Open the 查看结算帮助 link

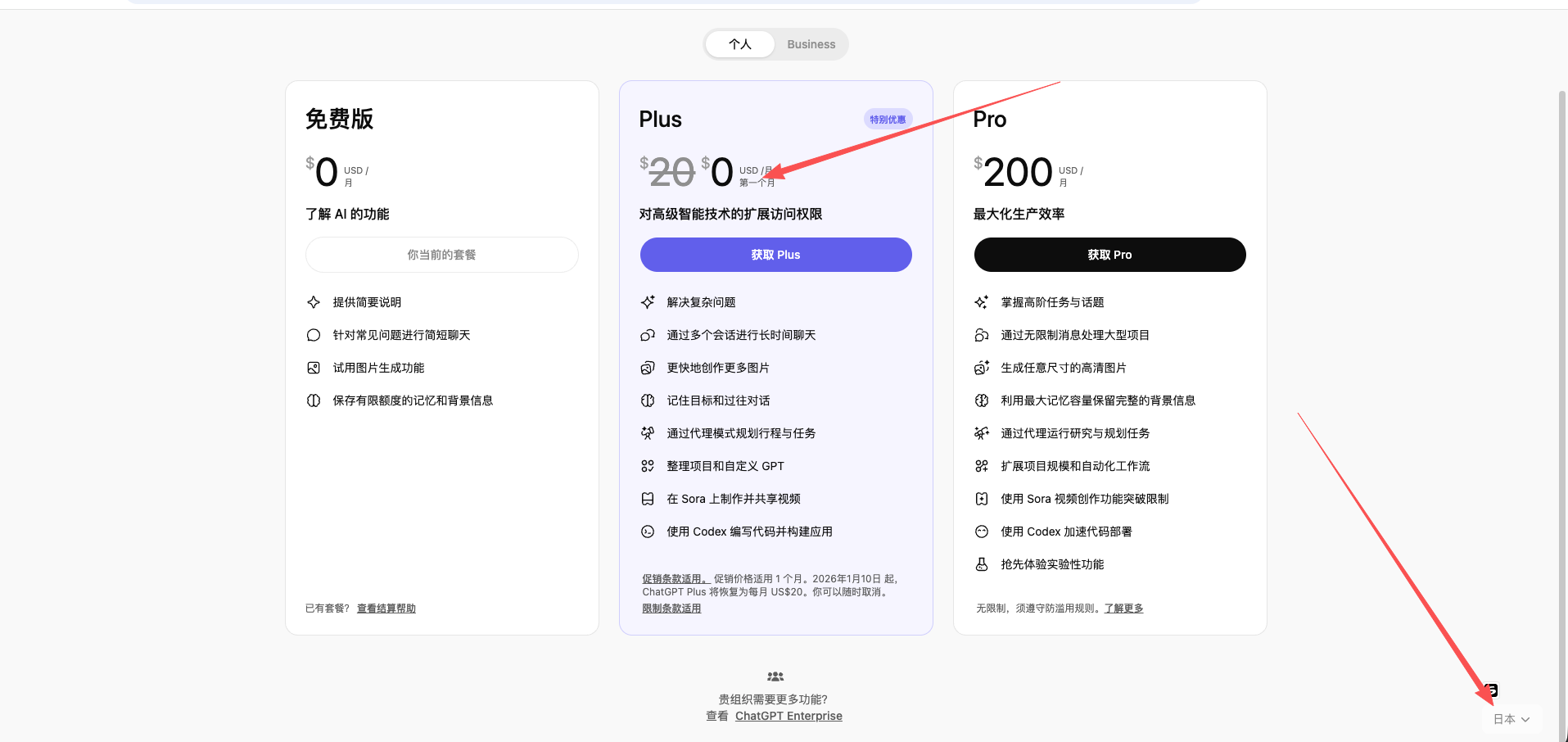(x=385, y=608)
